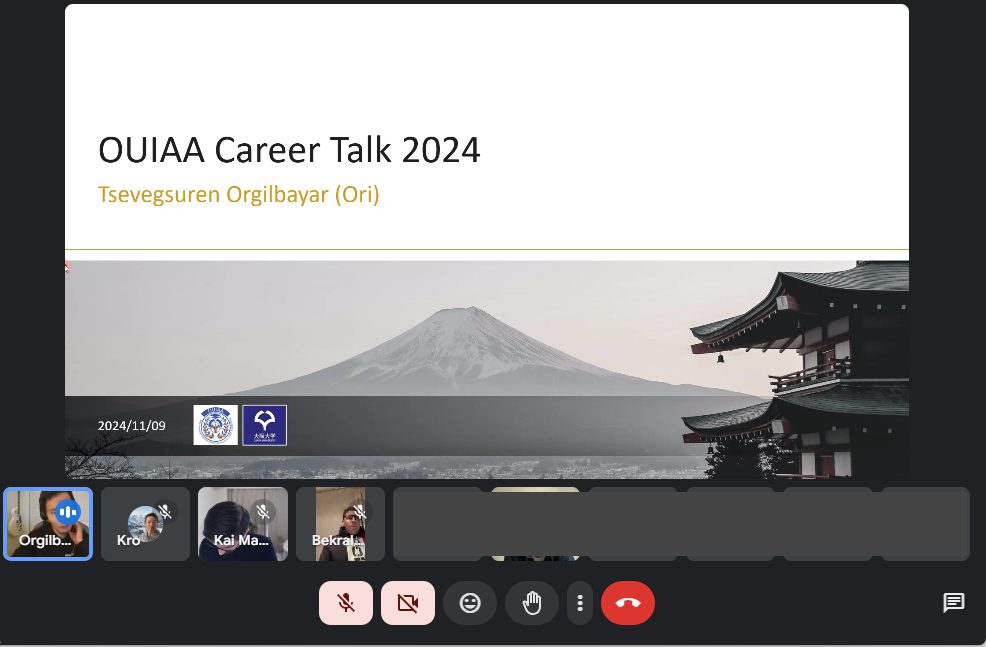The height and width of the screenshot is (647, 986).
Task: Open the chat panel
Action: click(954, 602)
